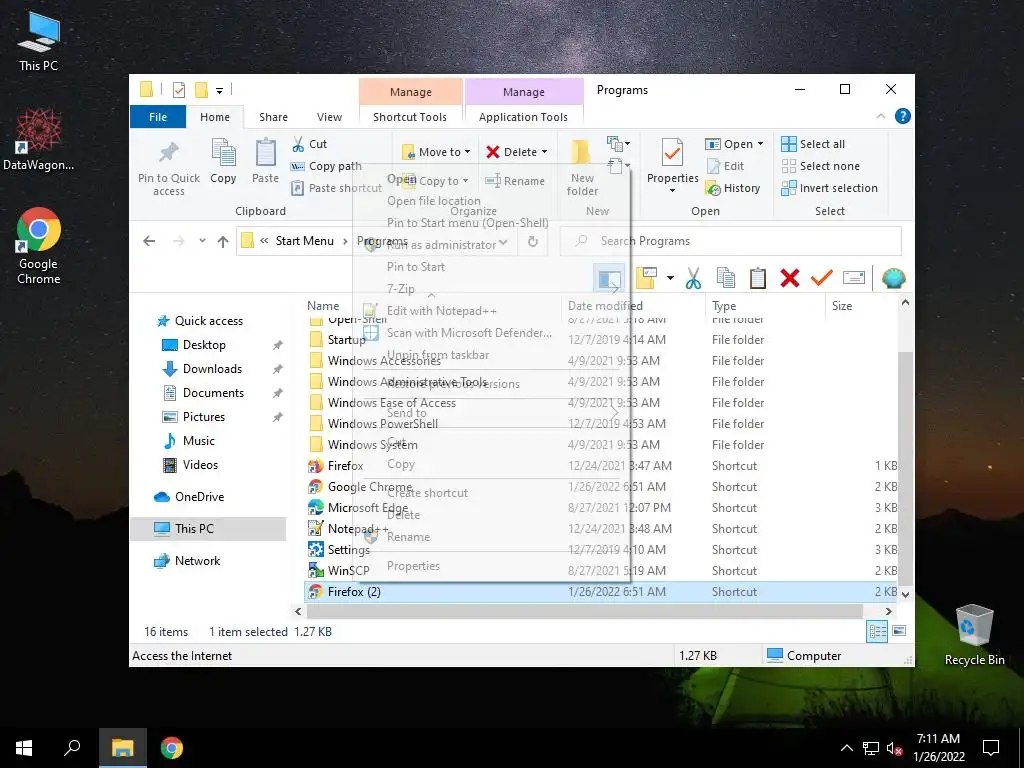This screenshot has height=768, width=1024.
Task: Click the New folder ribbon button
Action: [x=582, y=167]
